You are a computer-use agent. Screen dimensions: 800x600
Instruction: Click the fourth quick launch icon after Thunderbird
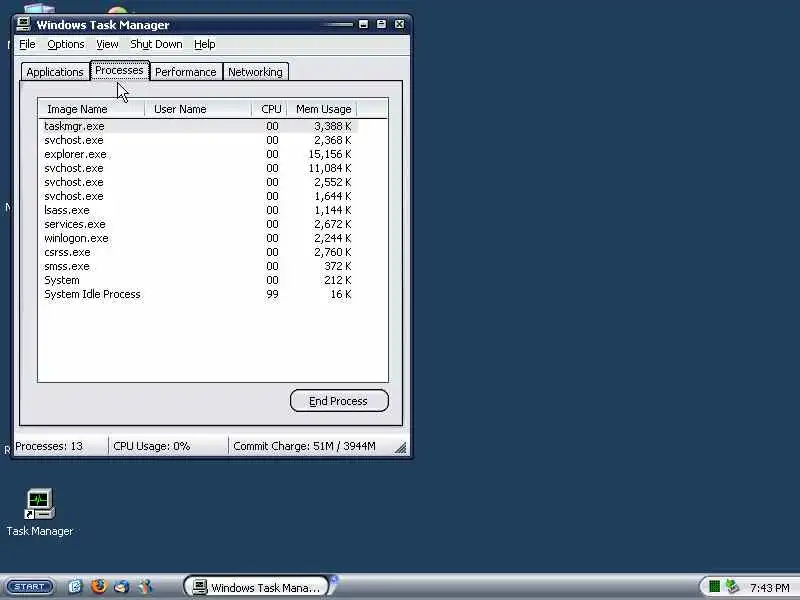coord(145,586)
